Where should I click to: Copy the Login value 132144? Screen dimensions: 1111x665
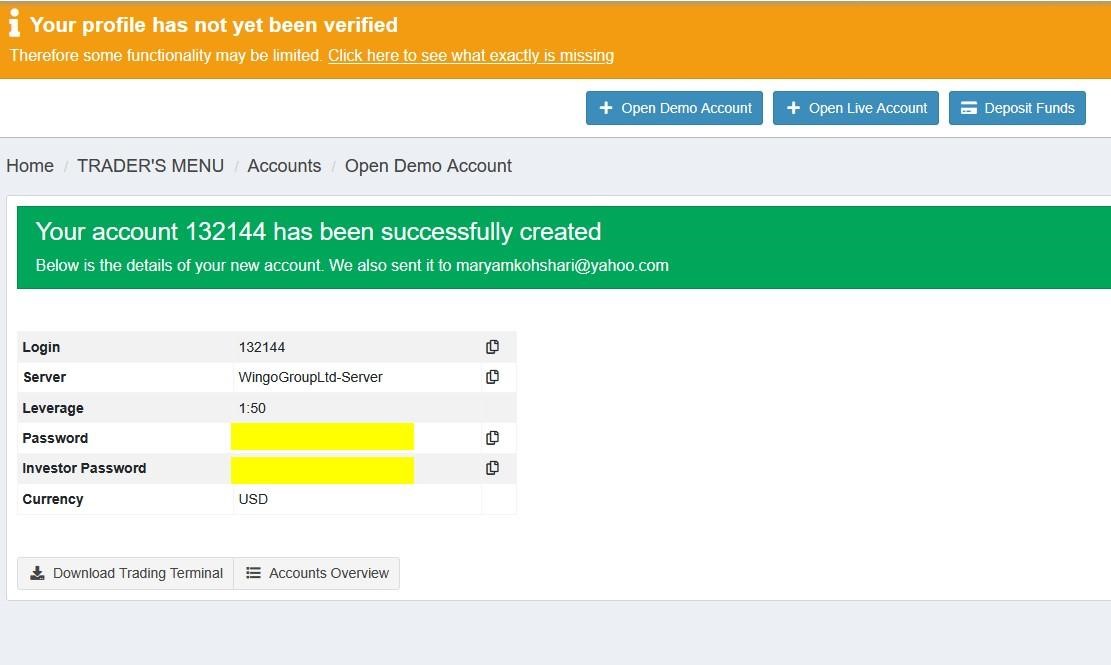point(492,347)
